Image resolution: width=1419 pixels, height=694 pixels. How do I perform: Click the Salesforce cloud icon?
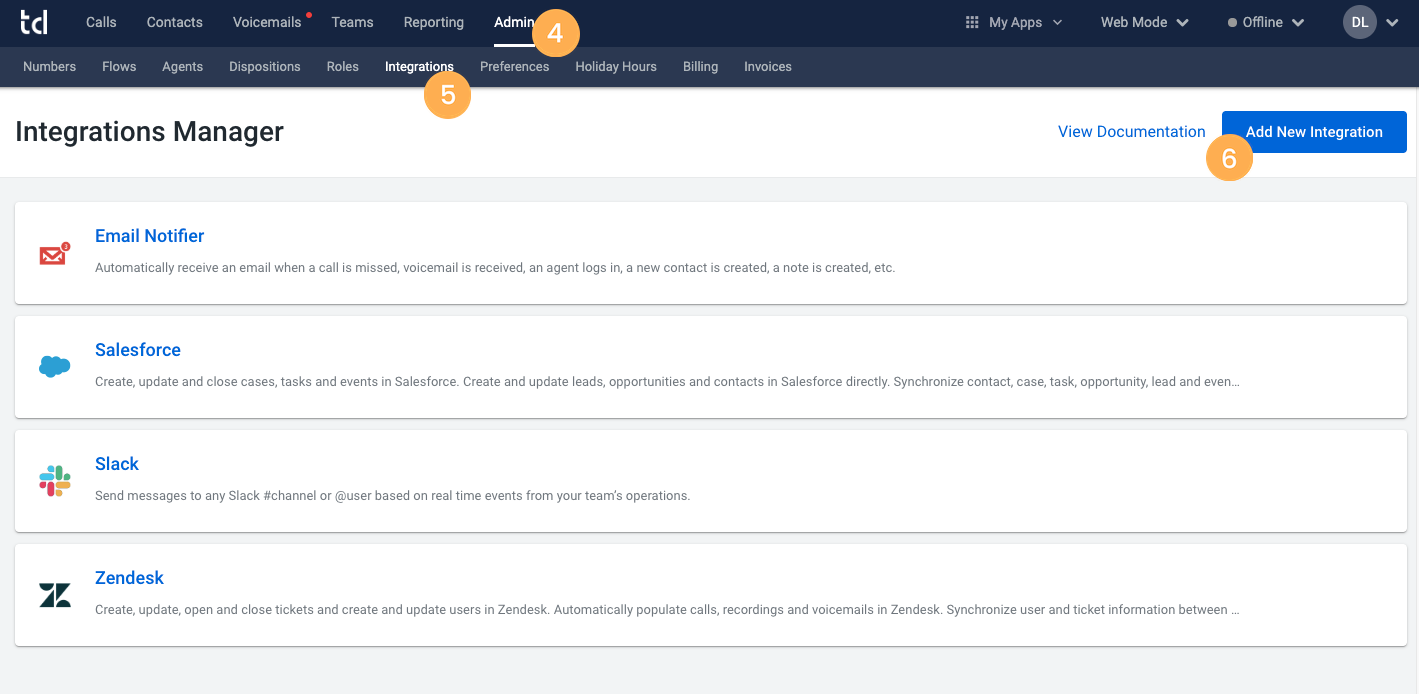coord(54,367)
